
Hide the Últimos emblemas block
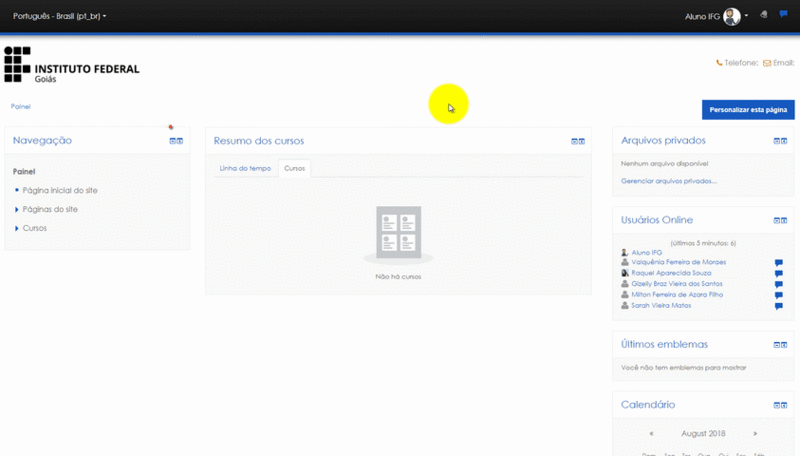(777, 345)
